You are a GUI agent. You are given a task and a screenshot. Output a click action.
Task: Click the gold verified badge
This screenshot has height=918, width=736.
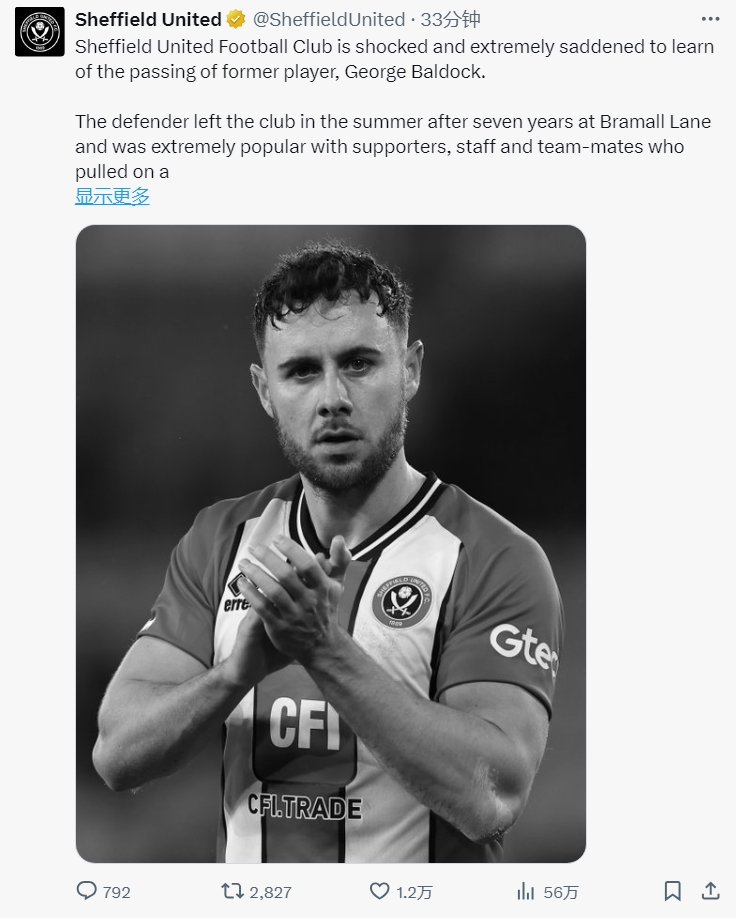[236, 19]
